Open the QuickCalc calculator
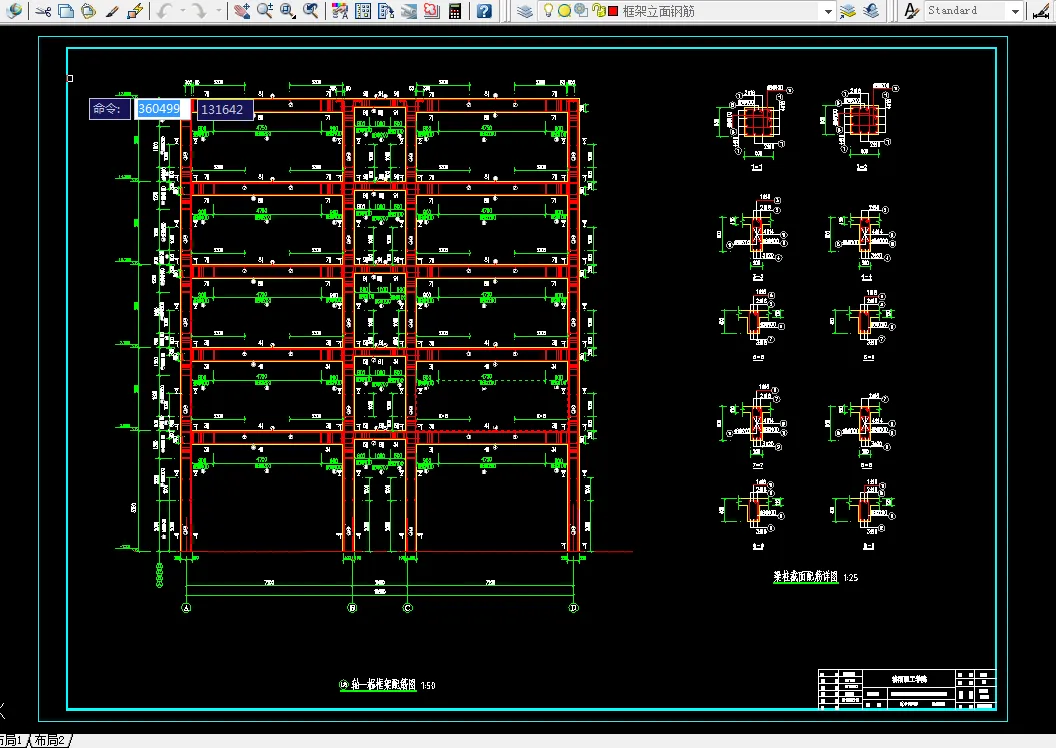Image resolution: width=1056 pixels, height=748 pixels. click(455, 11)
